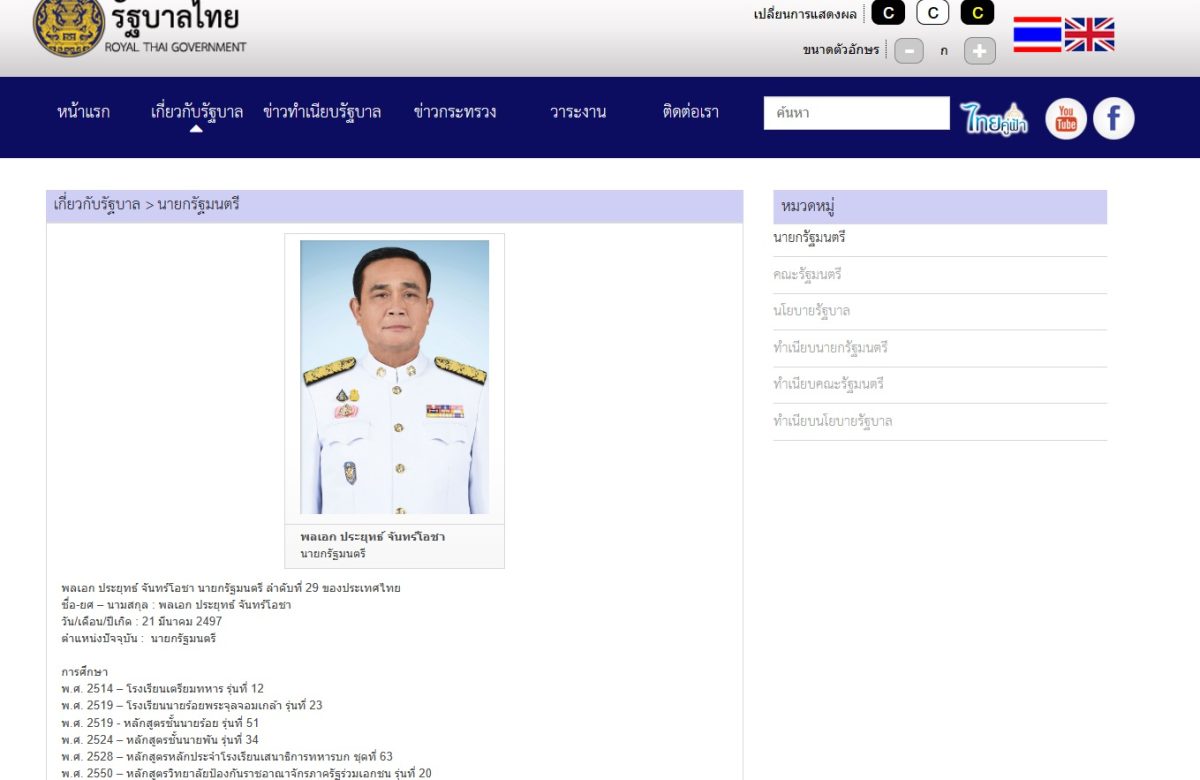Open the Facebook page icon
The height and width of the screenshot is (780, 1200).
[x=1113, y=119]
